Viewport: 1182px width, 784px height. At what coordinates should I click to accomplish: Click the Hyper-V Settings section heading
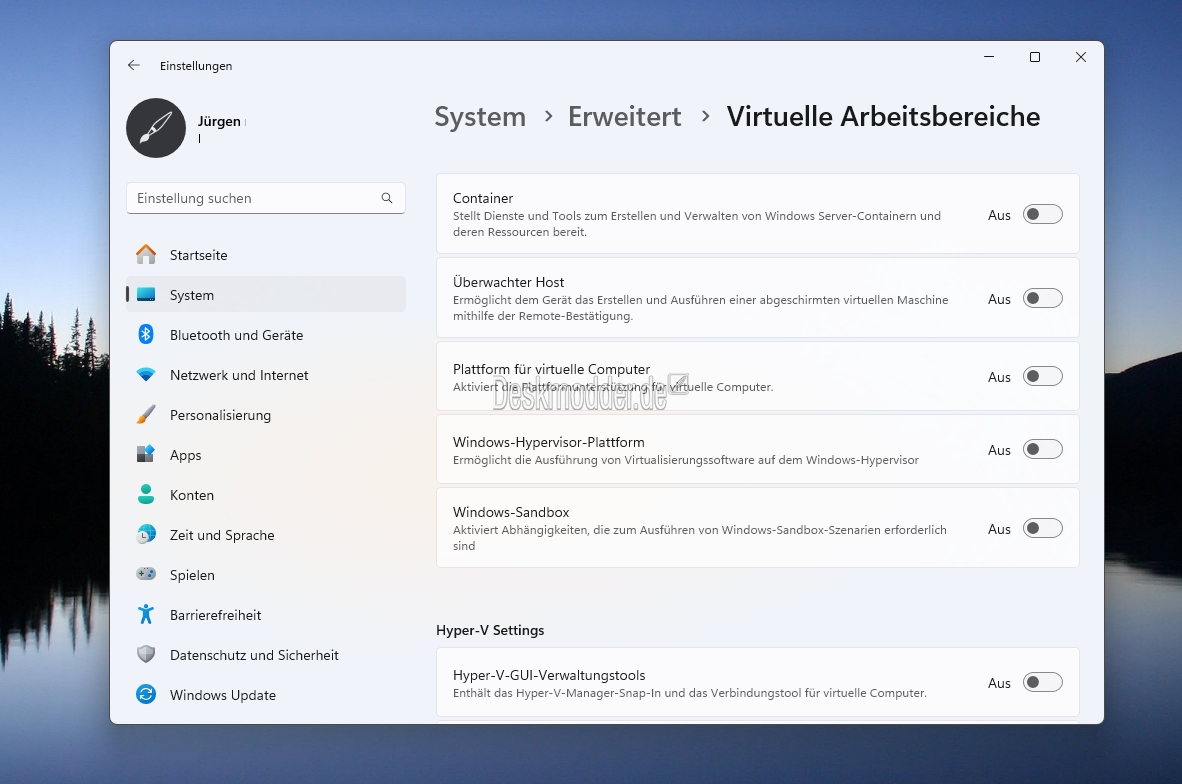tap(490, 630)
